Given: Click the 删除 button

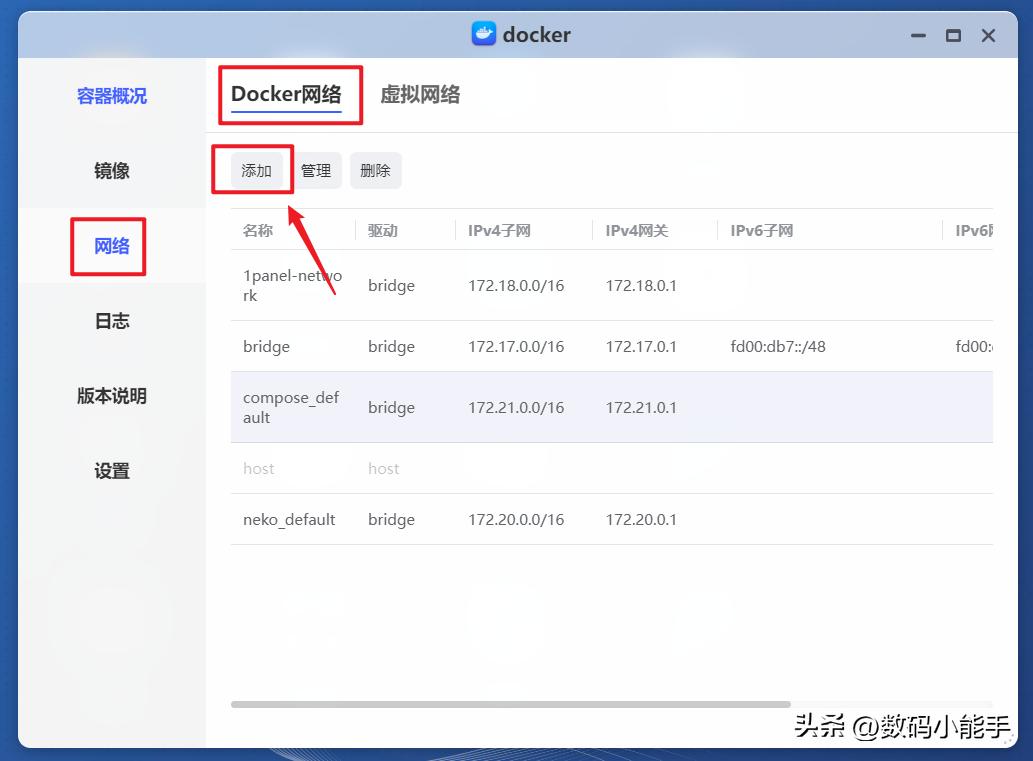Looking at the screenshot, I should [376, 171].
